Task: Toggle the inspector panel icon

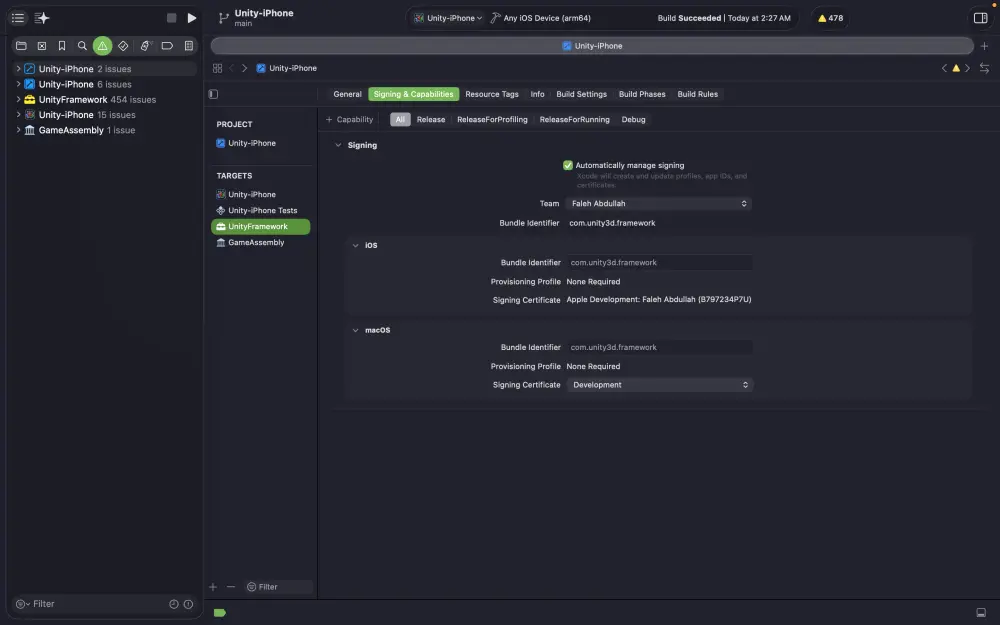Action: 980,18
